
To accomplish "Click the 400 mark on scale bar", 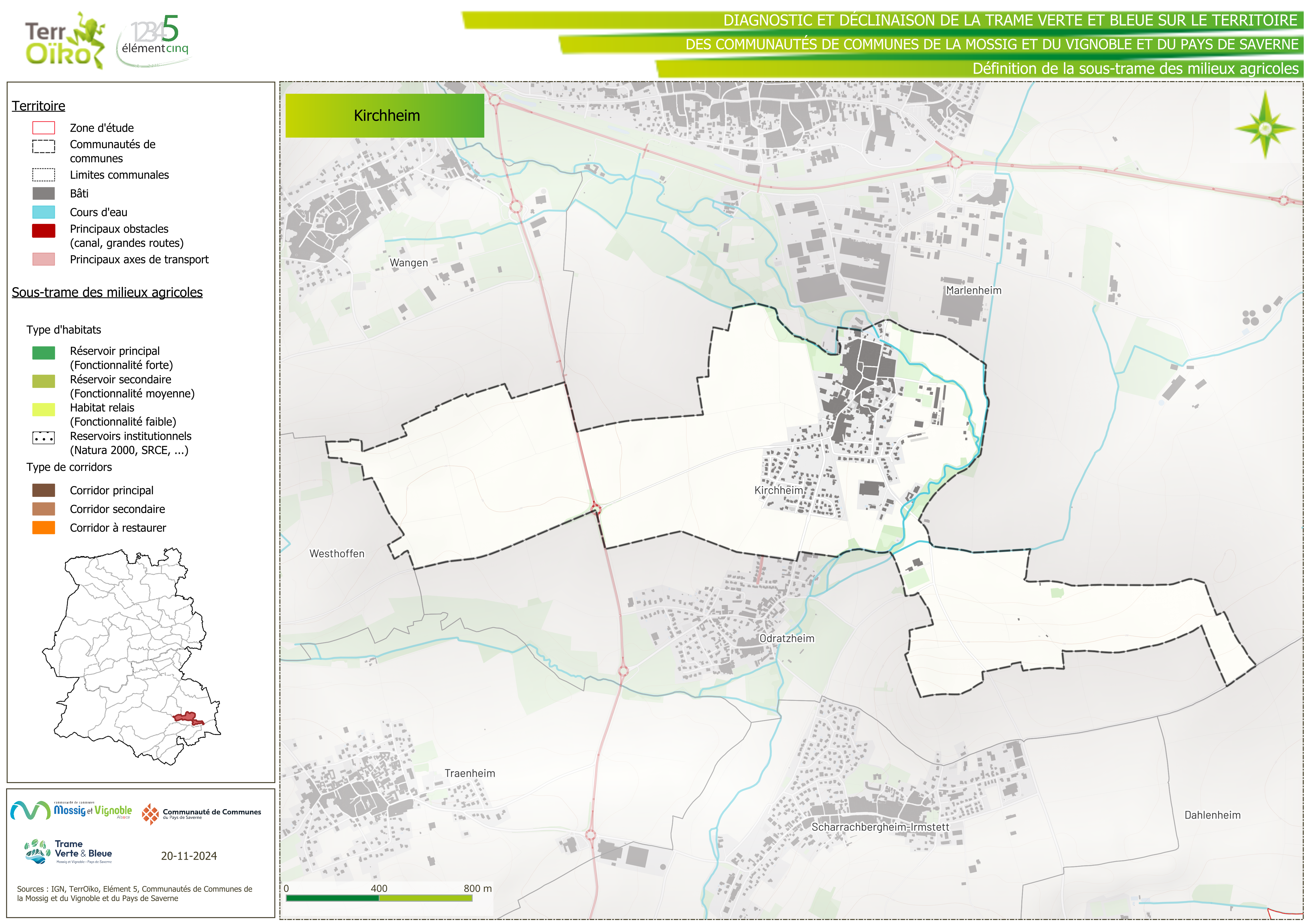I will (x=379, y=888).
